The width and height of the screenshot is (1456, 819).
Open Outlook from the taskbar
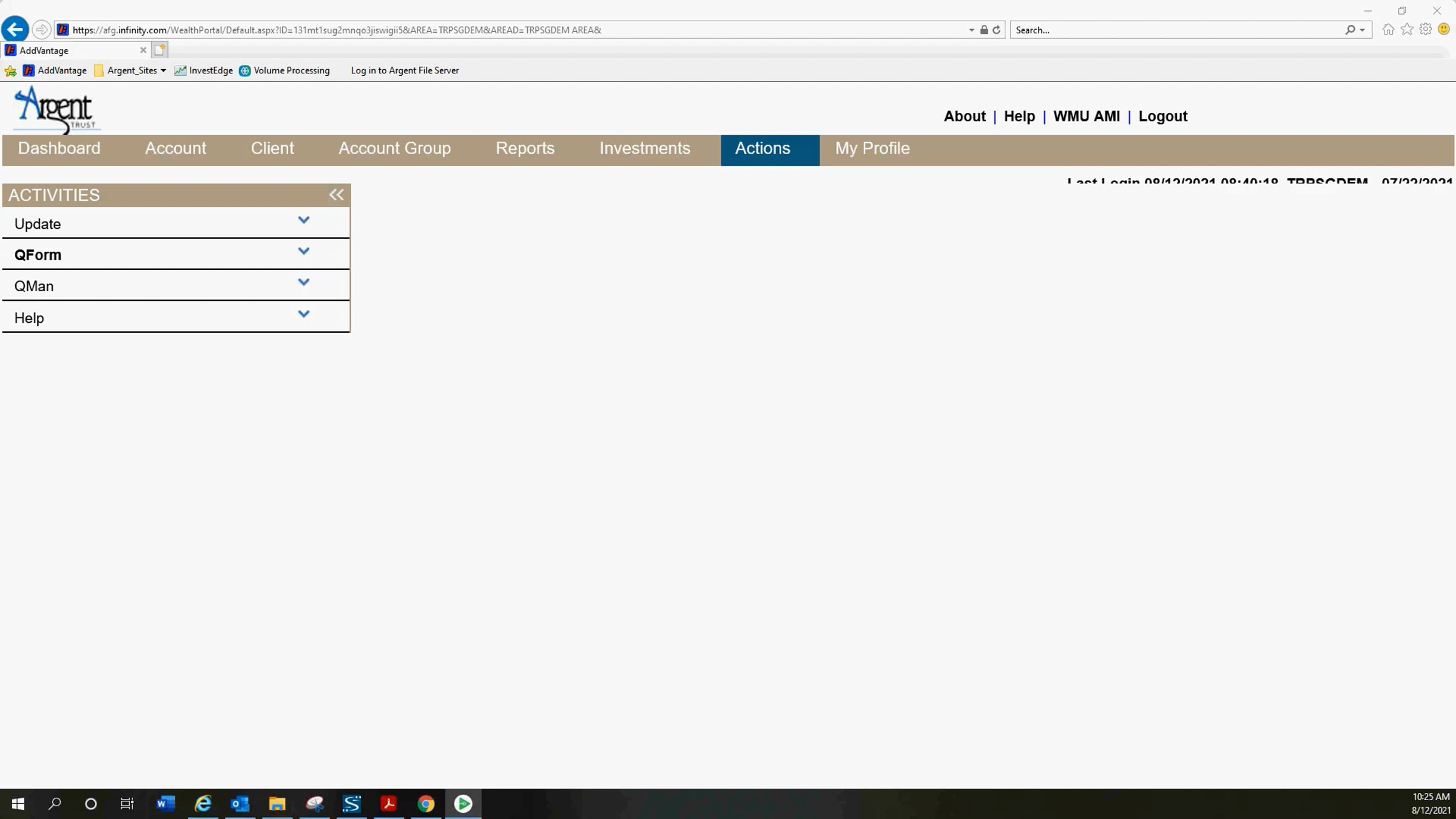pyautogui.click(x=240, y=804)
